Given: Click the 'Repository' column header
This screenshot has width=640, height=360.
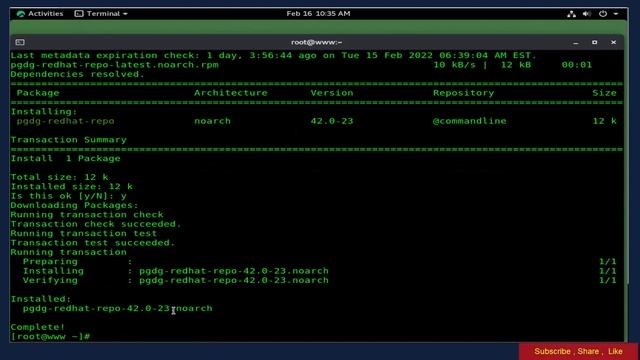Looking at the screenshot, I should click(x=464, y=93).
